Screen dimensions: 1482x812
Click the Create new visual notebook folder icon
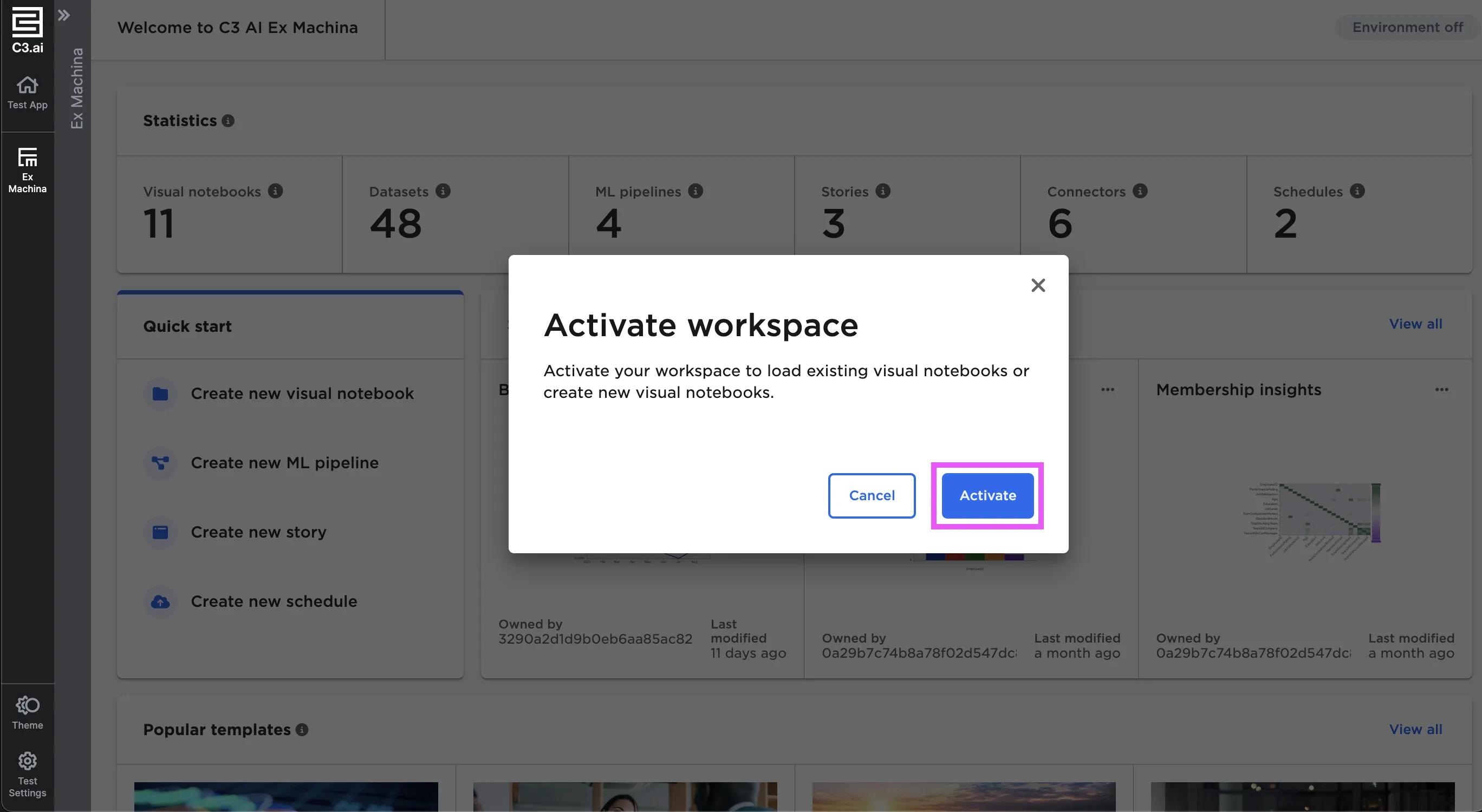159,394
